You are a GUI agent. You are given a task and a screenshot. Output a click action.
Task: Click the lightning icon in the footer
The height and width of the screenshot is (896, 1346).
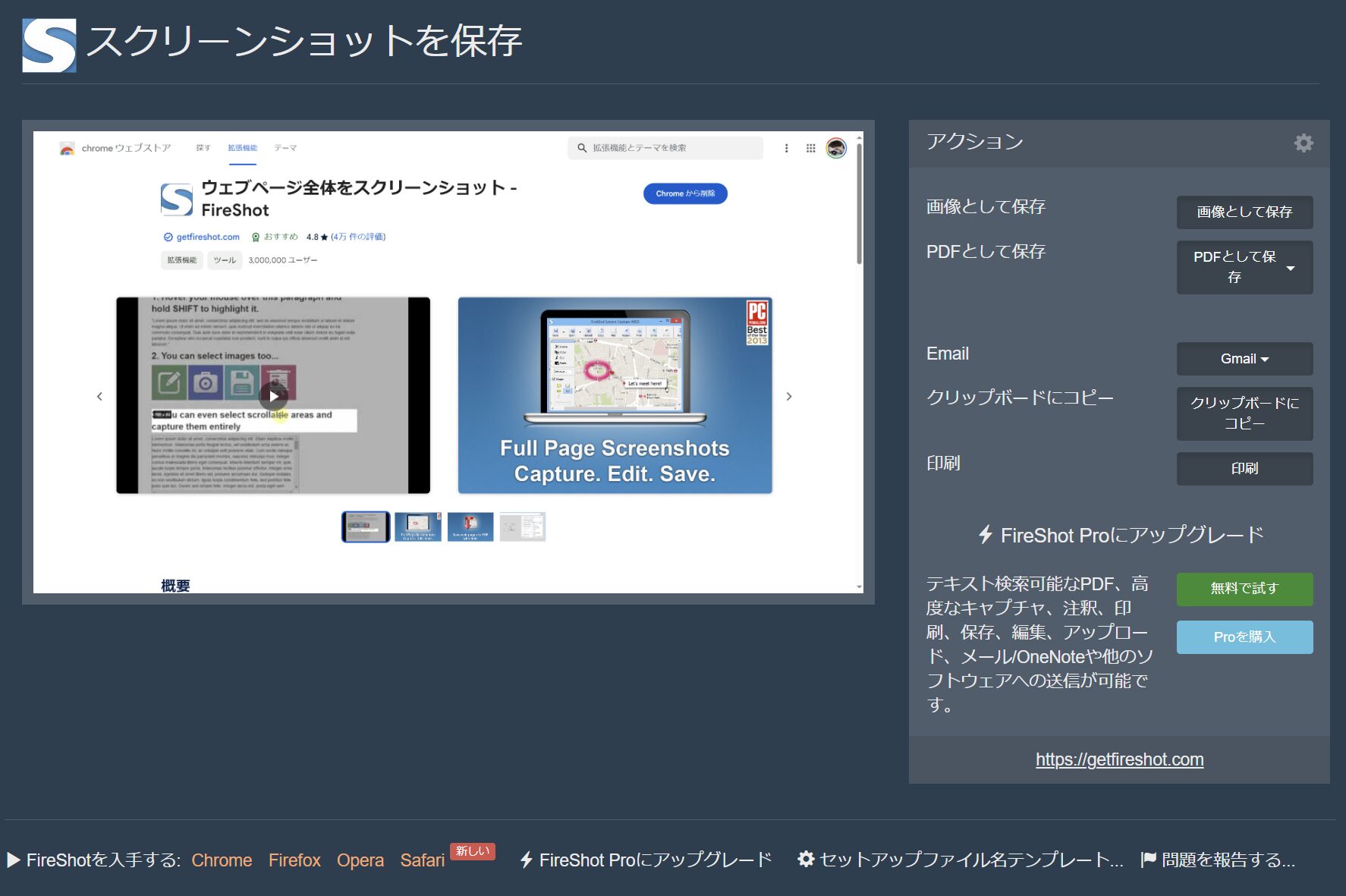click(526, 860)
